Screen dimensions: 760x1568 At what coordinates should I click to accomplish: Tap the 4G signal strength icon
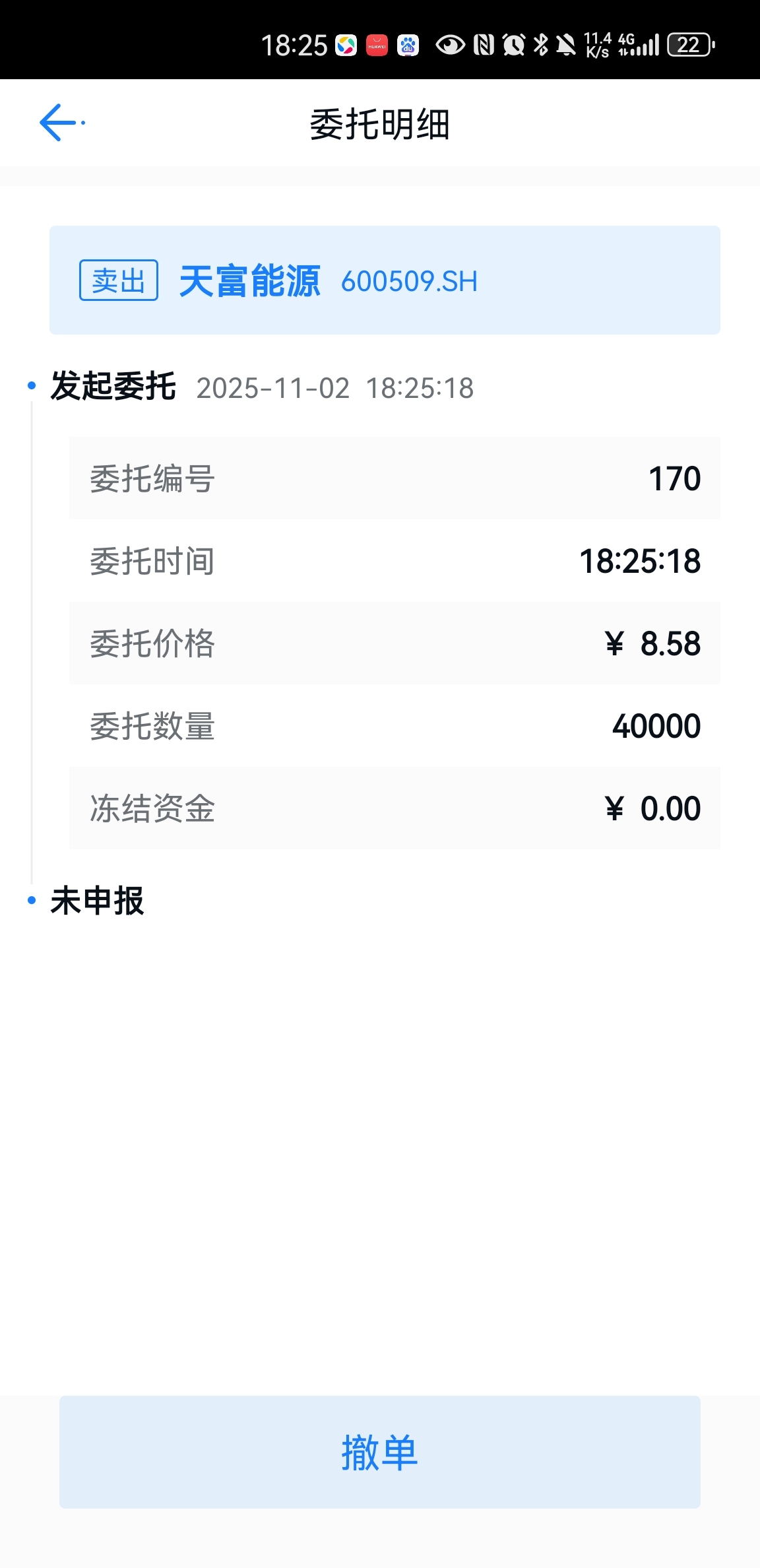coord(639,45)
